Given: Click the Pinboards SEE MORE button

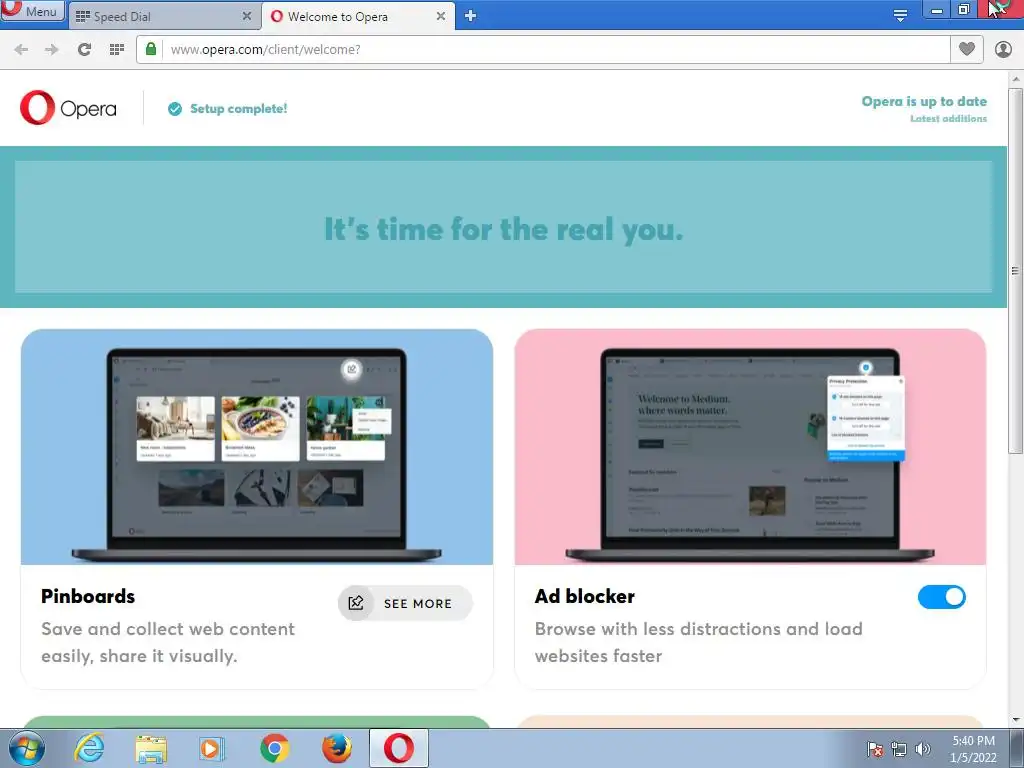Looking at the screenshot, I should click(x=405, y=603).
